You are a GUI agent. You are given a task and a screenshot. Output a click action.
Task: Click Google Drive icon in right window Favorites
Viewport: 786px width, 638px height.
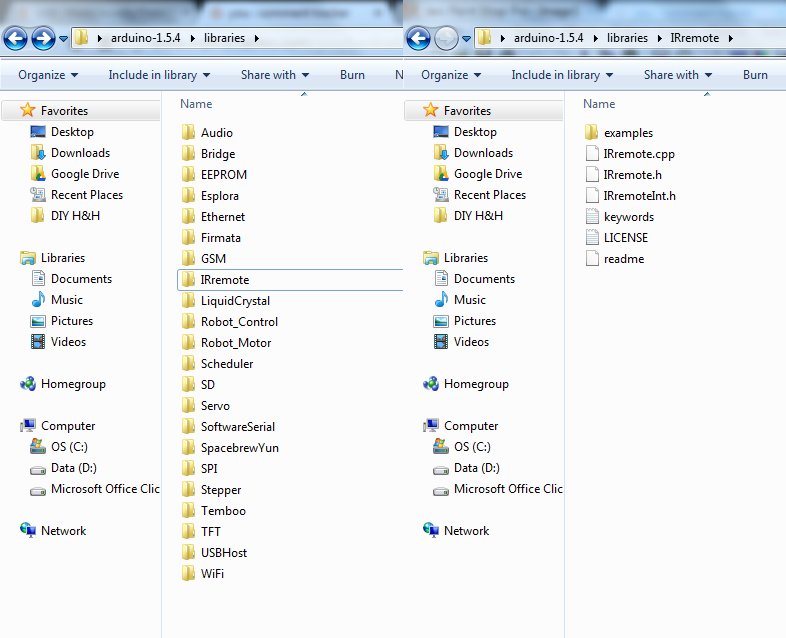tap(441, 174)
